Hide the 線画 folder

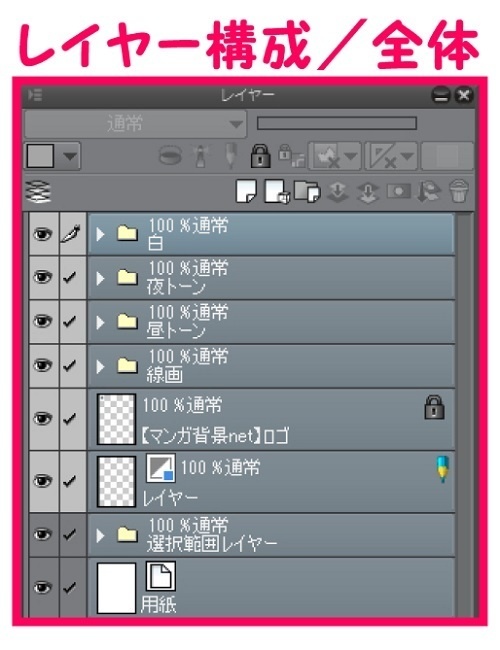click(43, 365)
